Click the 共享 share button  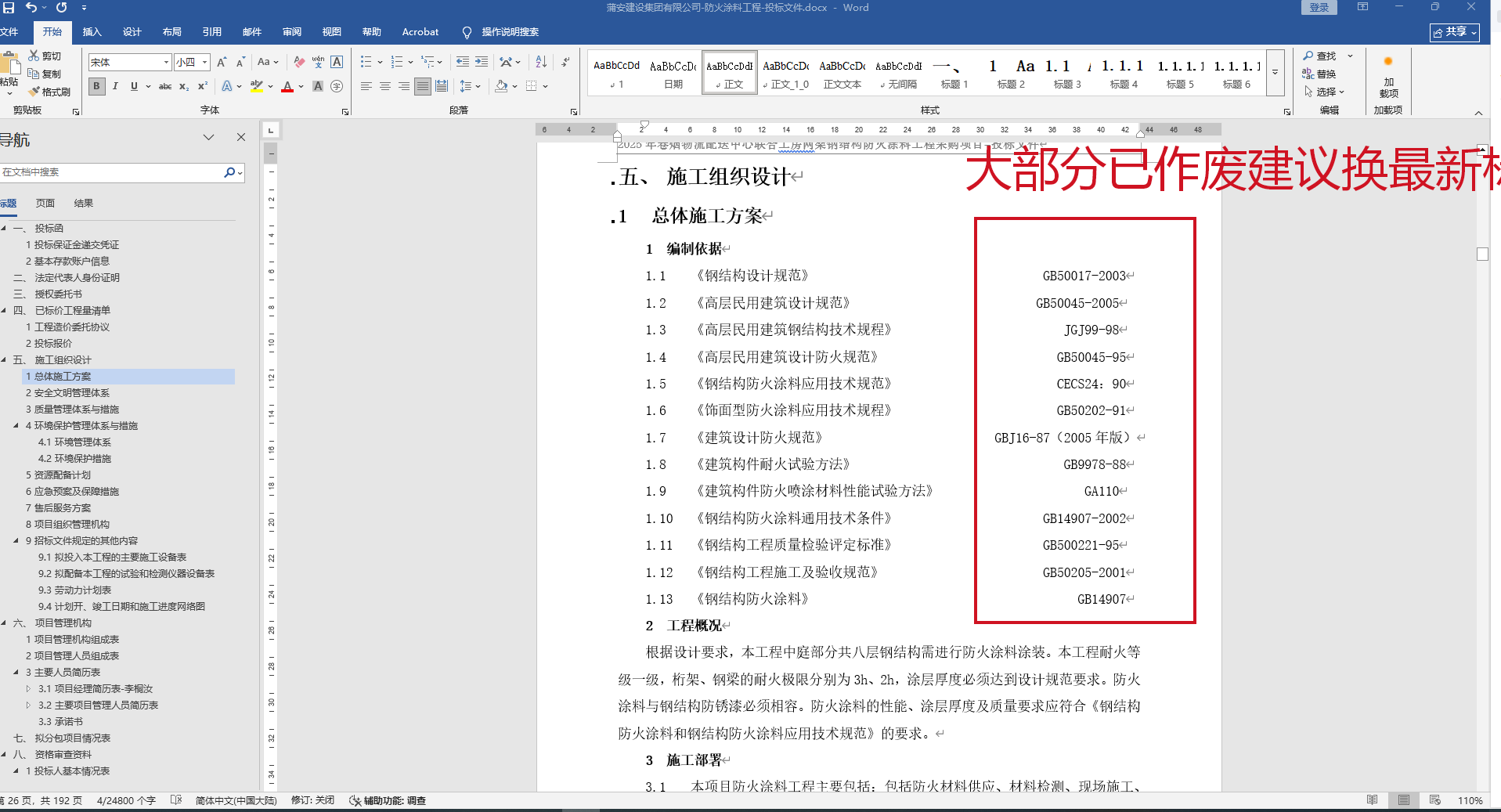click(1454, 32)
